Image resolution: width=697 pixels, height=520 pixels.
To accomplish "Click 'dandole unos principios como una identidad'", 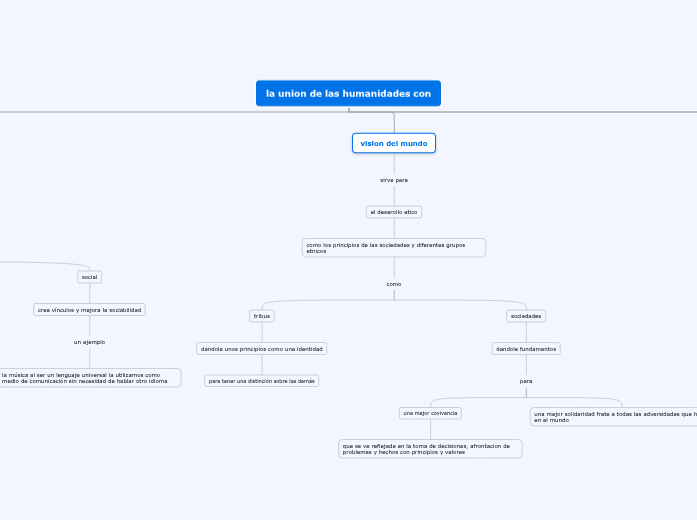I will point(262,349).
